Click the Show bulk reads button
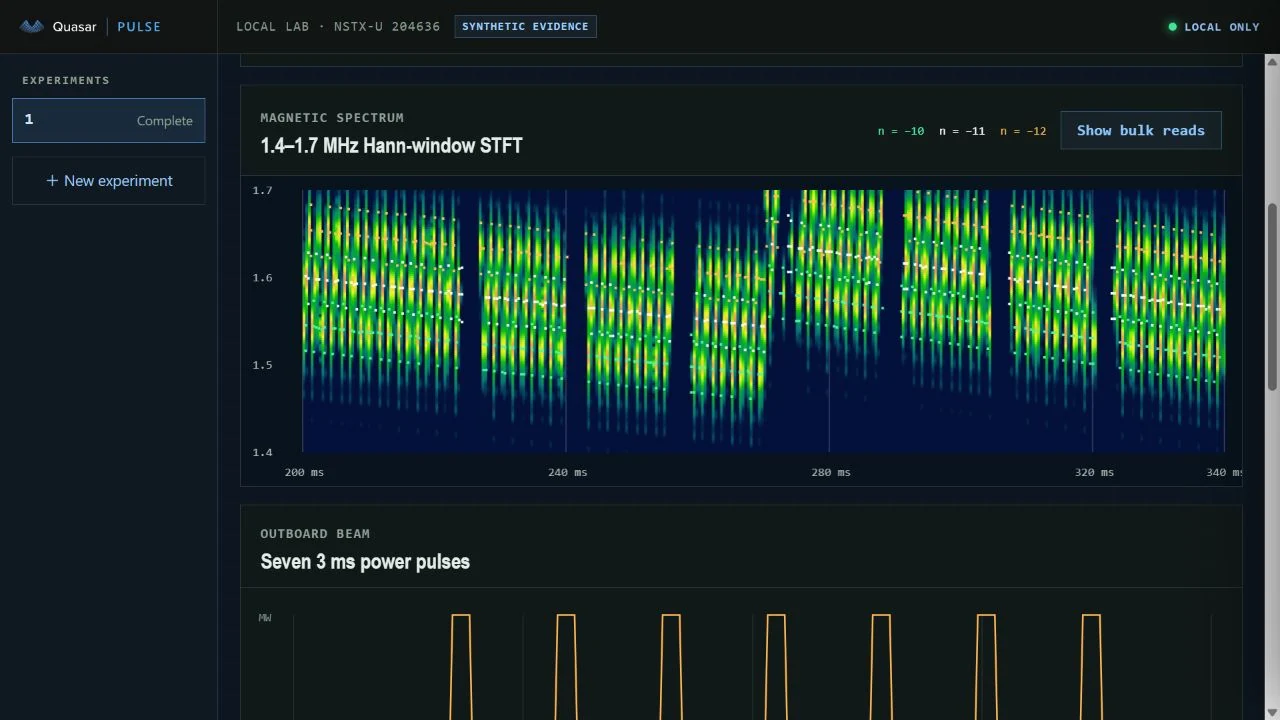The image size is (1280, 720). coord(1141,130)
